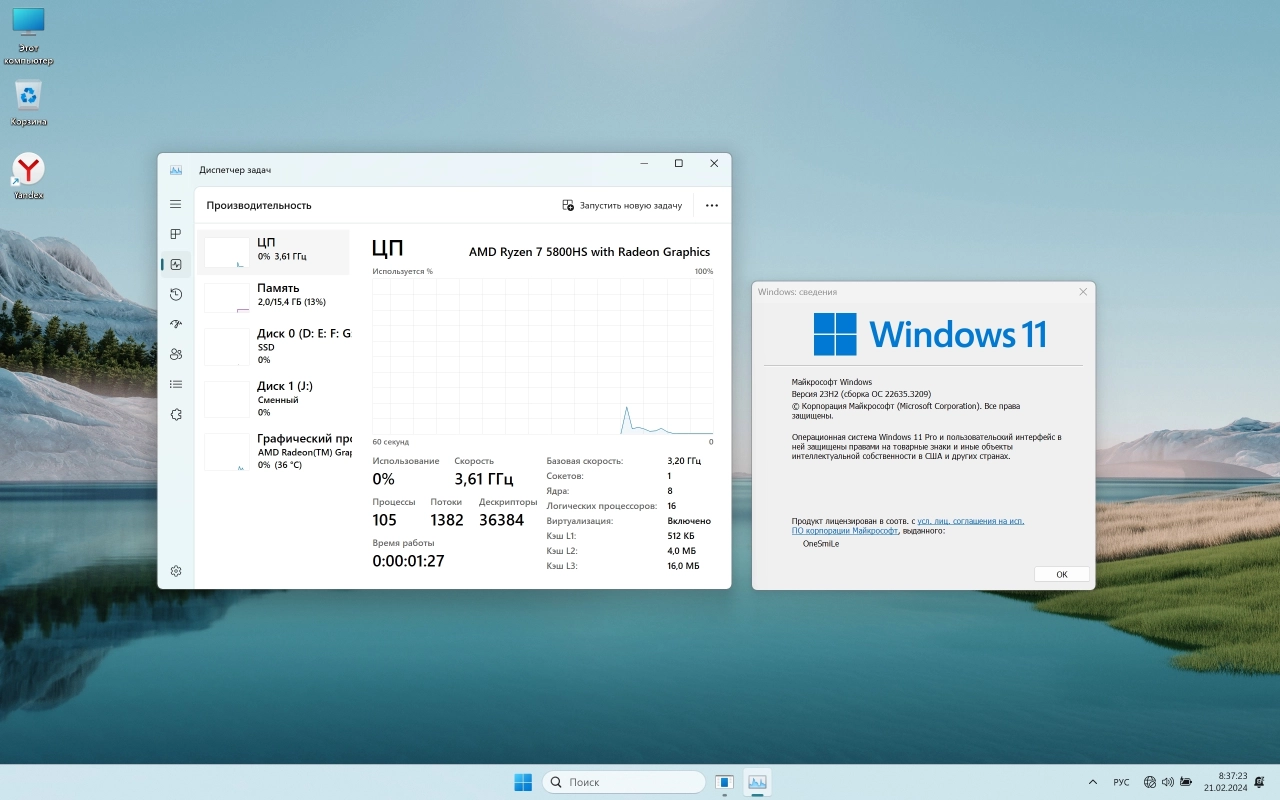This screenshot has height=800, width=1280.
Task: Open Task Manager settings gear
Action: point(176,571)
